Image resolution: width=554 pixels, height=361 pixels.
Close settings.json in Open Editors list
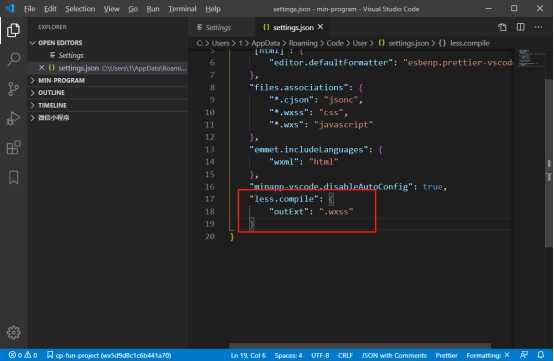[42, 67]
